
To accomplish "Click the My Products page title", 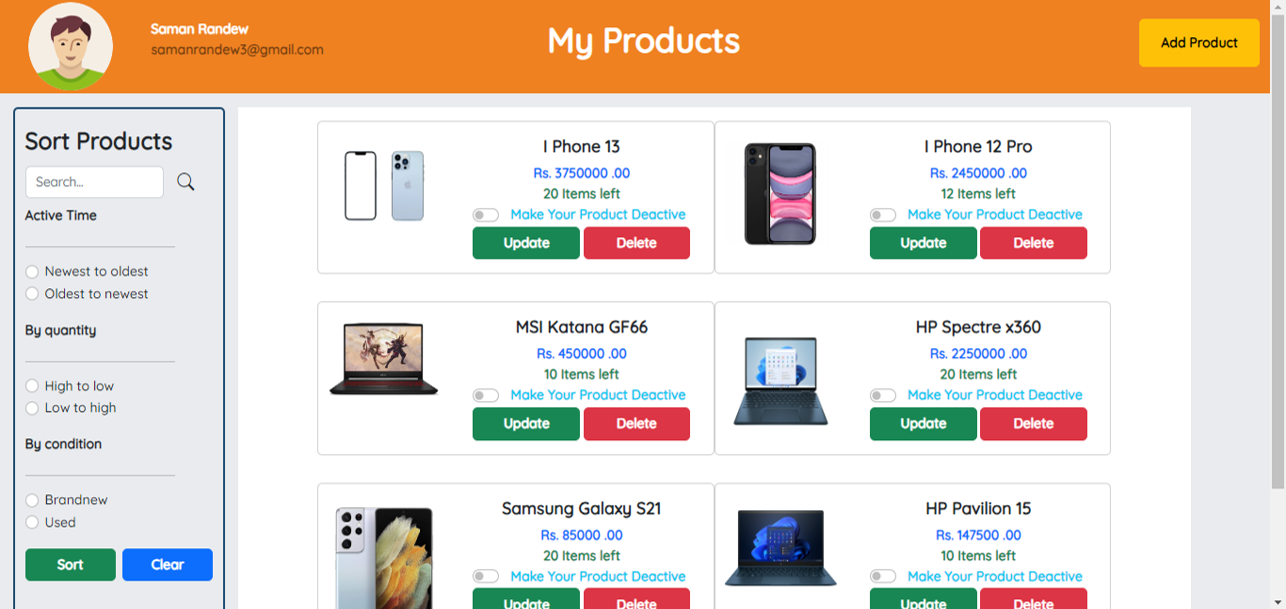I will 643,42.
